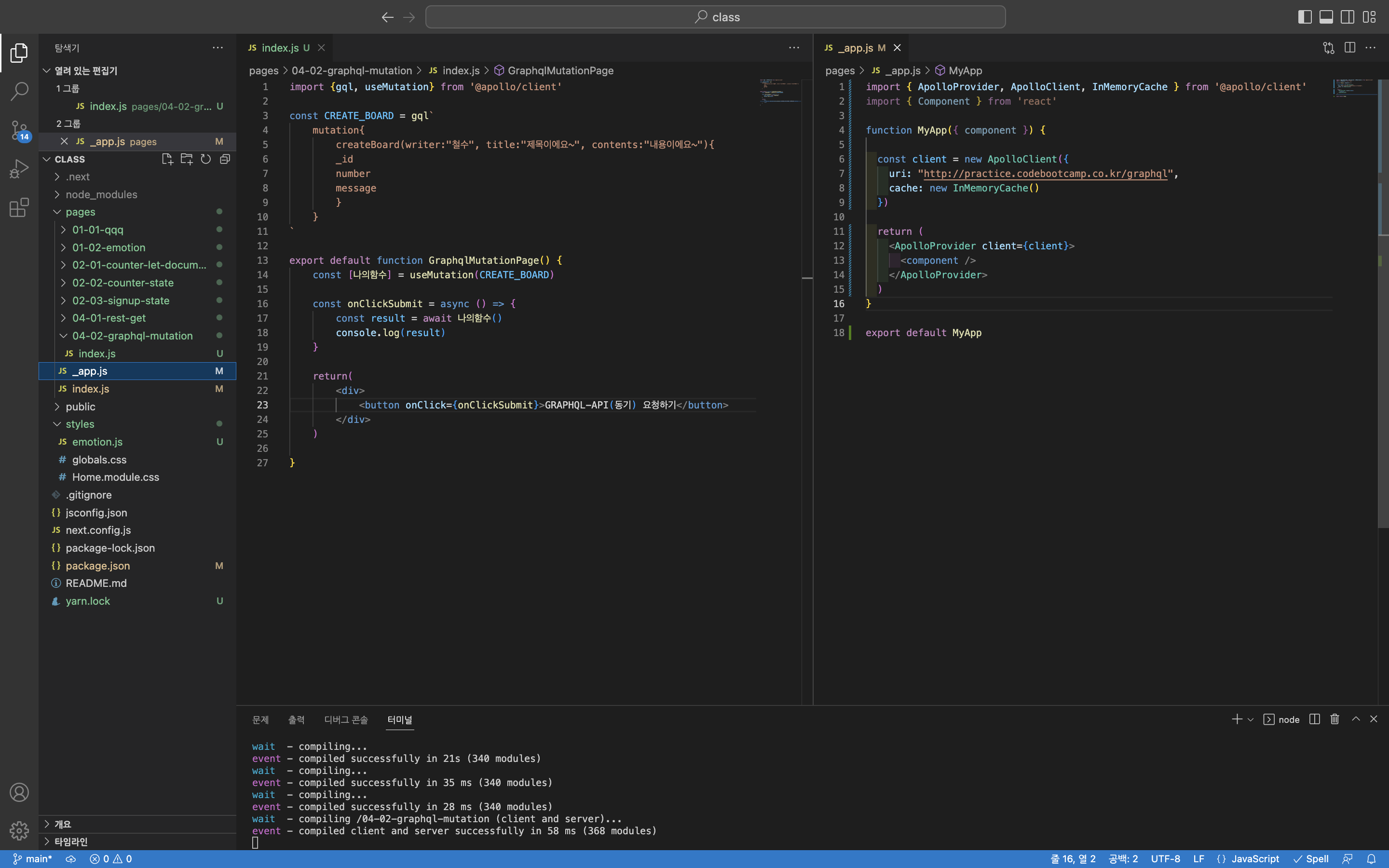Create a new file in CLASS folder
The image size is (1389, 868).
coord(167,159)
